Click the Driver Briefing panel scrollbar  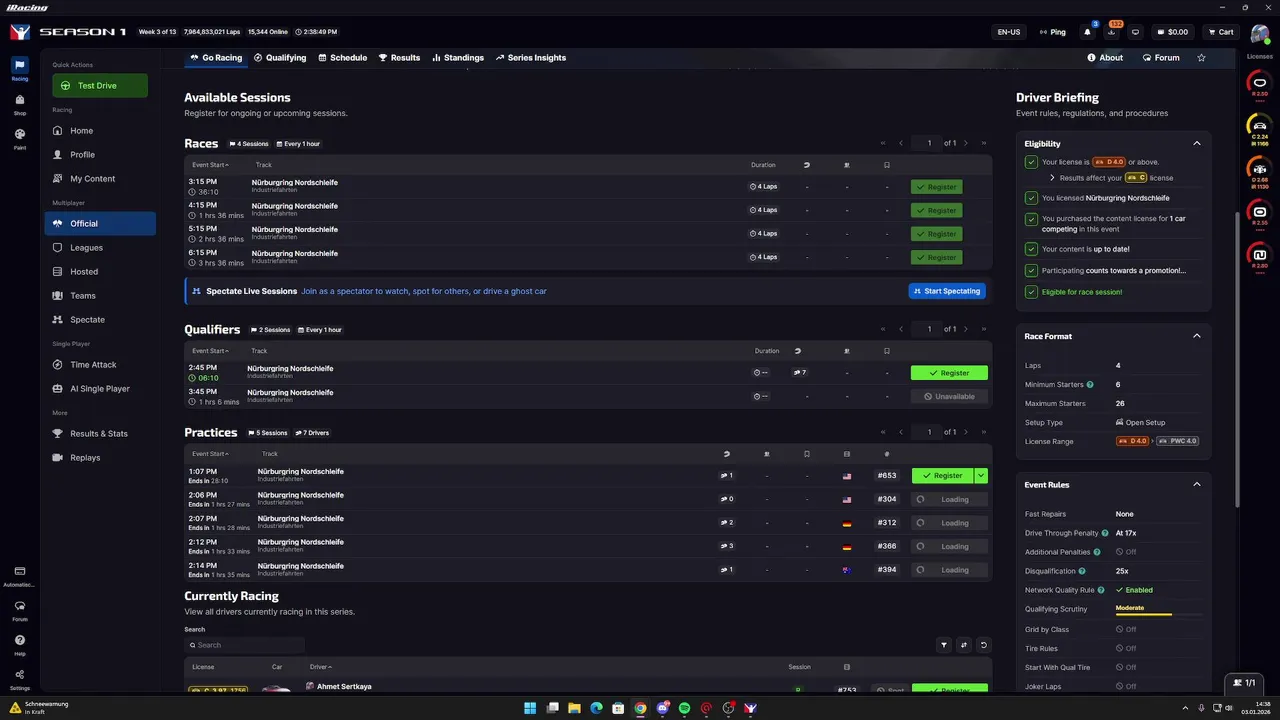point(1238,358)
